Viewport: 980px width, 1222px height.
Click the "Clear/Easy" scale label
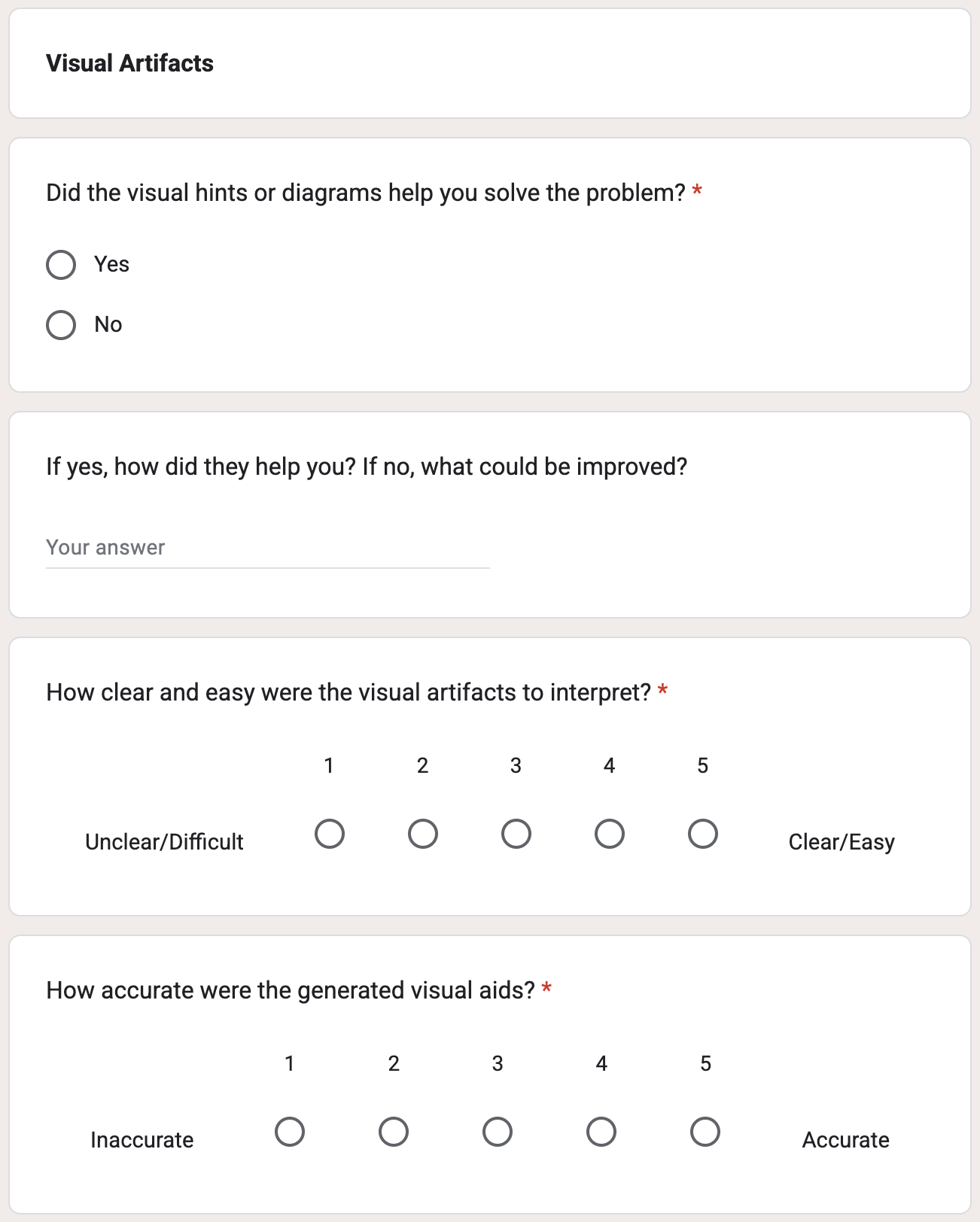[x=842, y=842]
